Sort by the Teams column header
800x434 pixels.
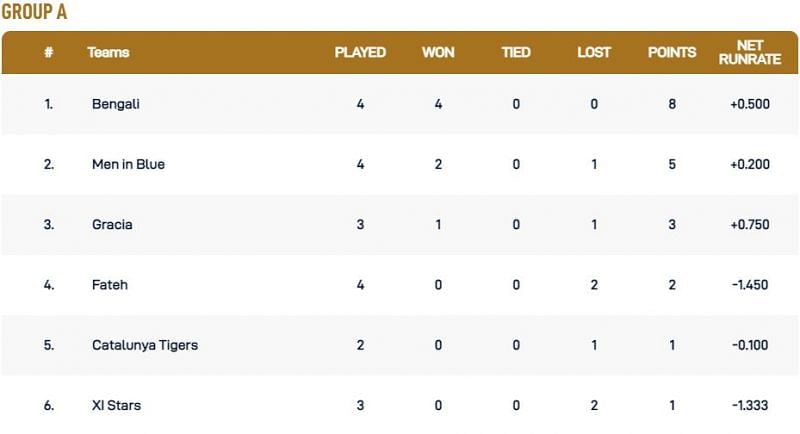click(x=108, y=52)
